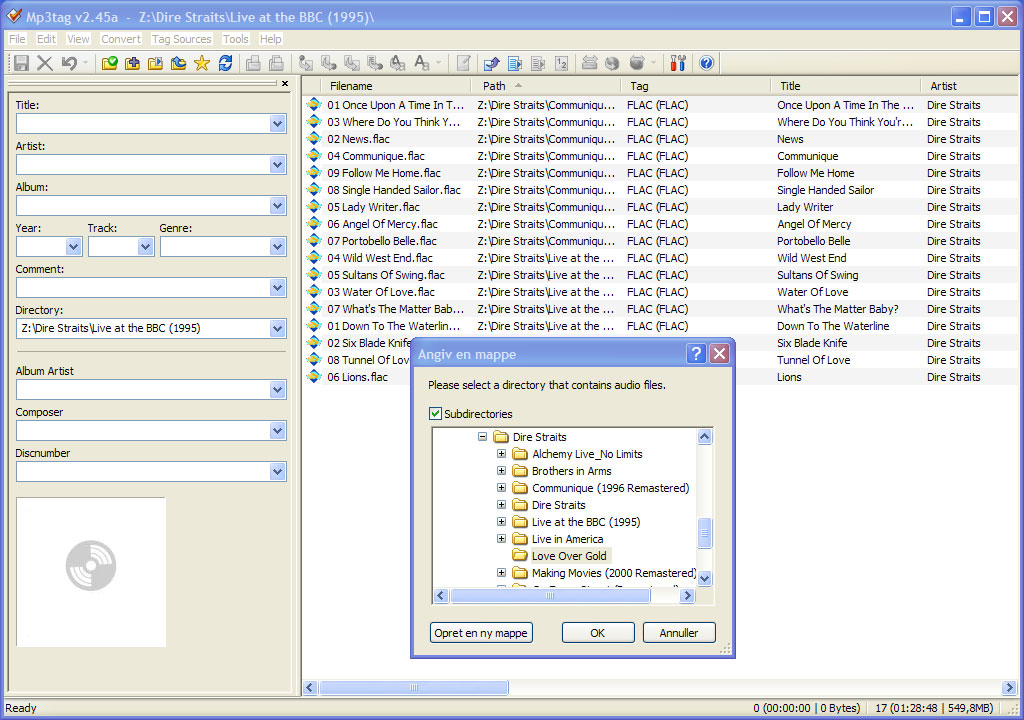Open the Edit menu
The image size is (1024, 720).
click(46, 39)
